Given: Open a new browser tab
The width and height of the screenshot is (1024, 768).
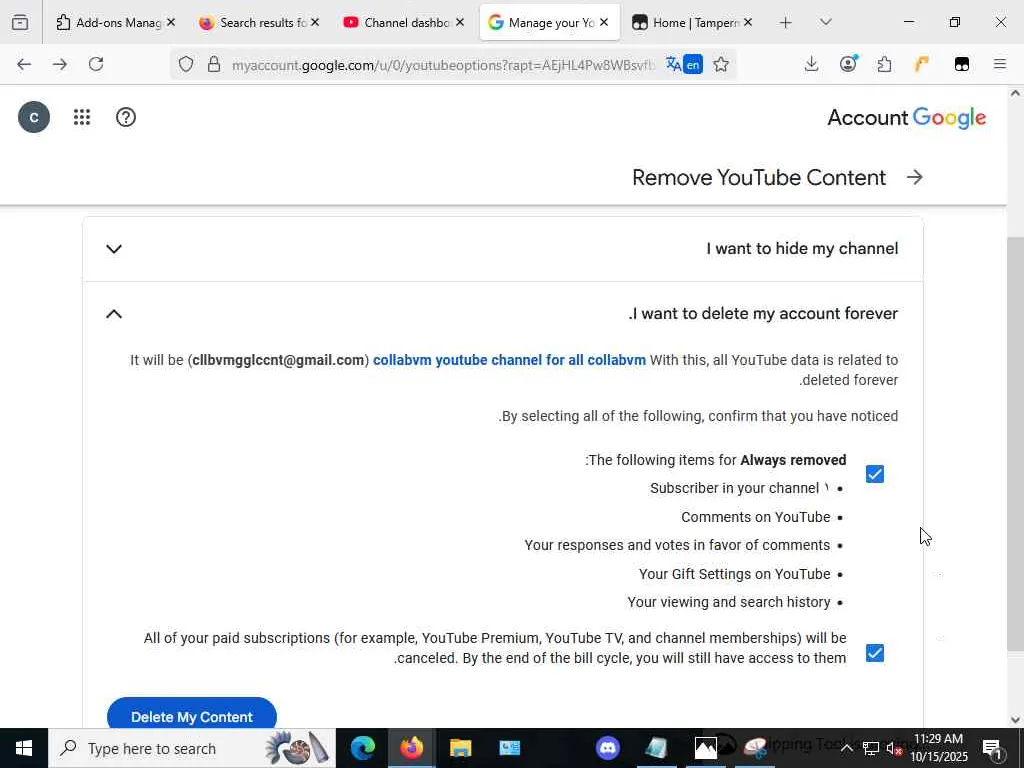Looking at the screenshot, I should 786,23.
